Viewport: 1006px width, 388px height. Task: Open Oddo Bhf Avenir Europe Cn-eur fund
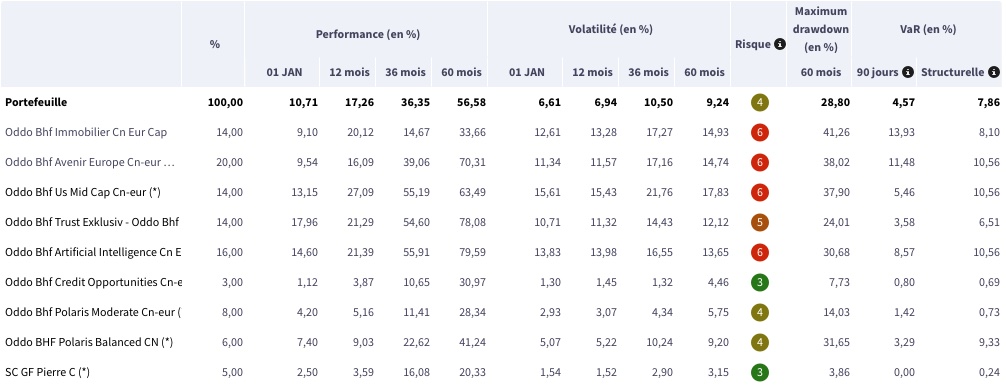tap(90, 162)
